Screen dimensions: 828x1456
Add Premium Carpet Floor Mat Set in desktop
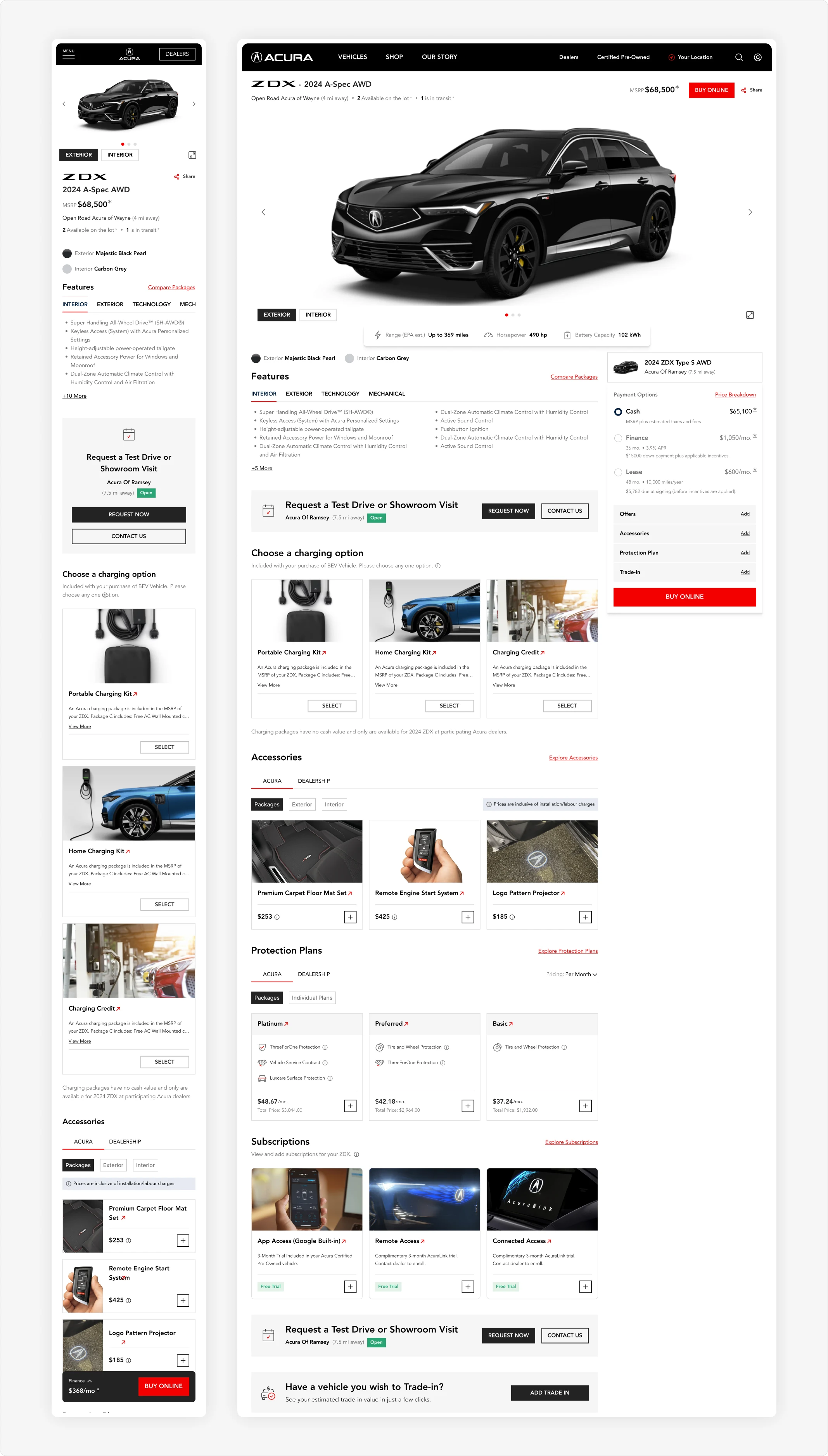(x=350, y=917)
